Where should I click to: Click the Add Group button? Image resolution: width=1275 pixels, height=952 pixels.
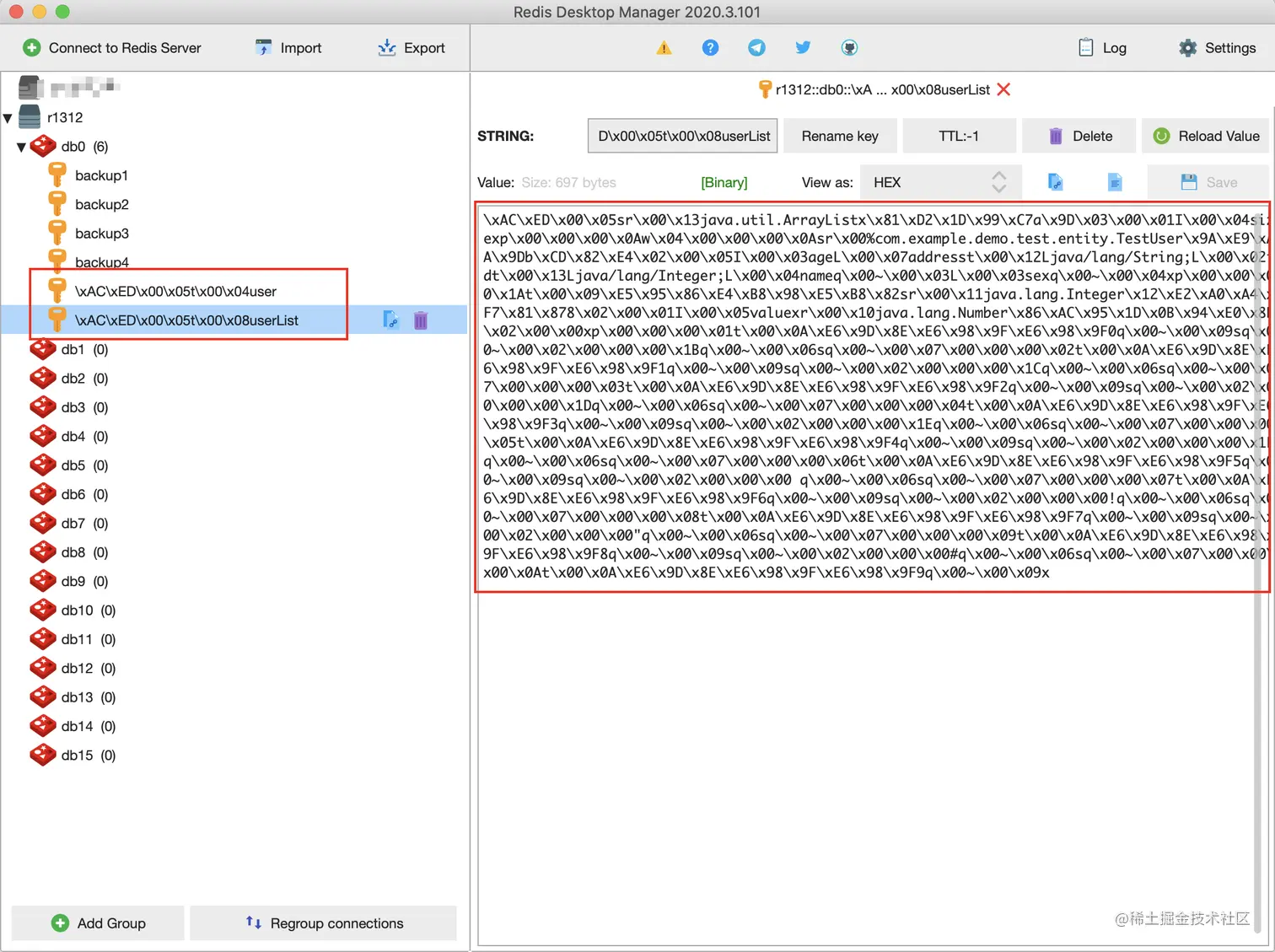point(98,923)
